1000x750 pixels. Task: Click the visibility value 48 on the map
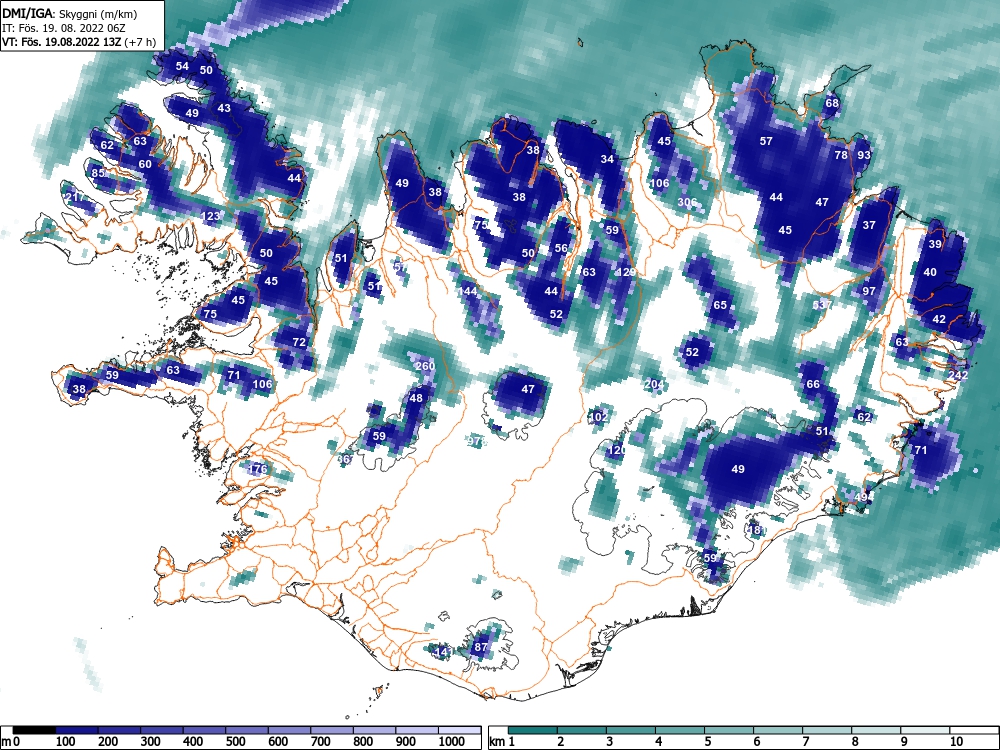click(x=416, y=398)
